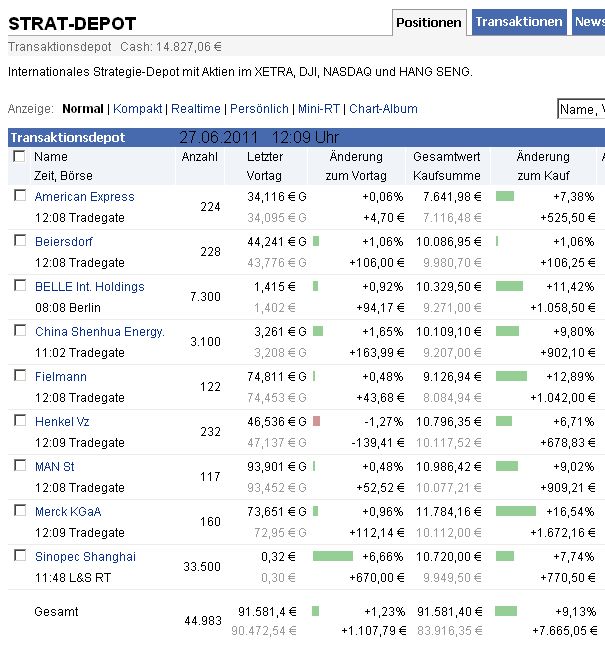Open the News tab
The image size is (605, 649).
tap(589, 22)
